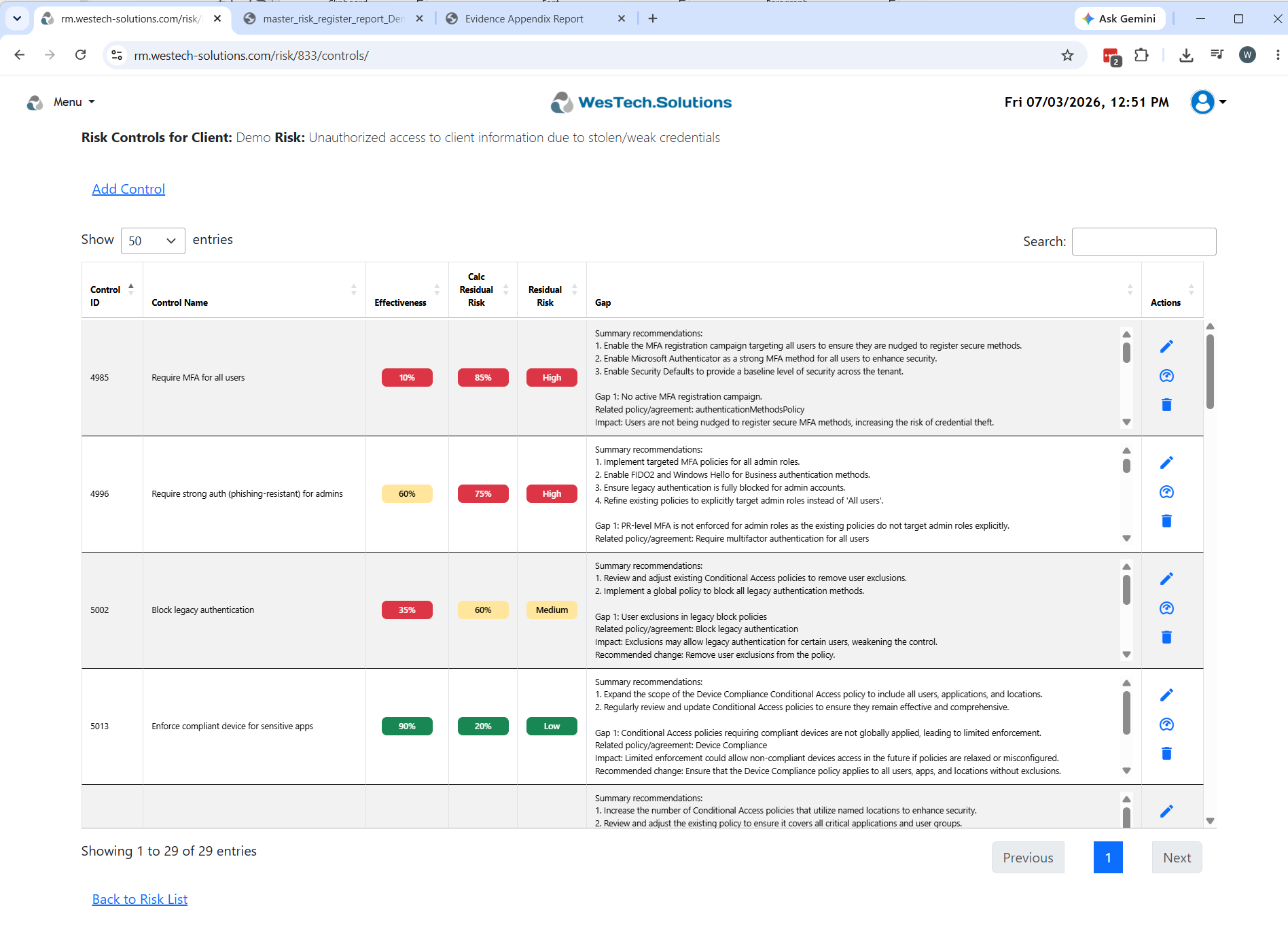Click the Next pagination button

click(1177, 858)
